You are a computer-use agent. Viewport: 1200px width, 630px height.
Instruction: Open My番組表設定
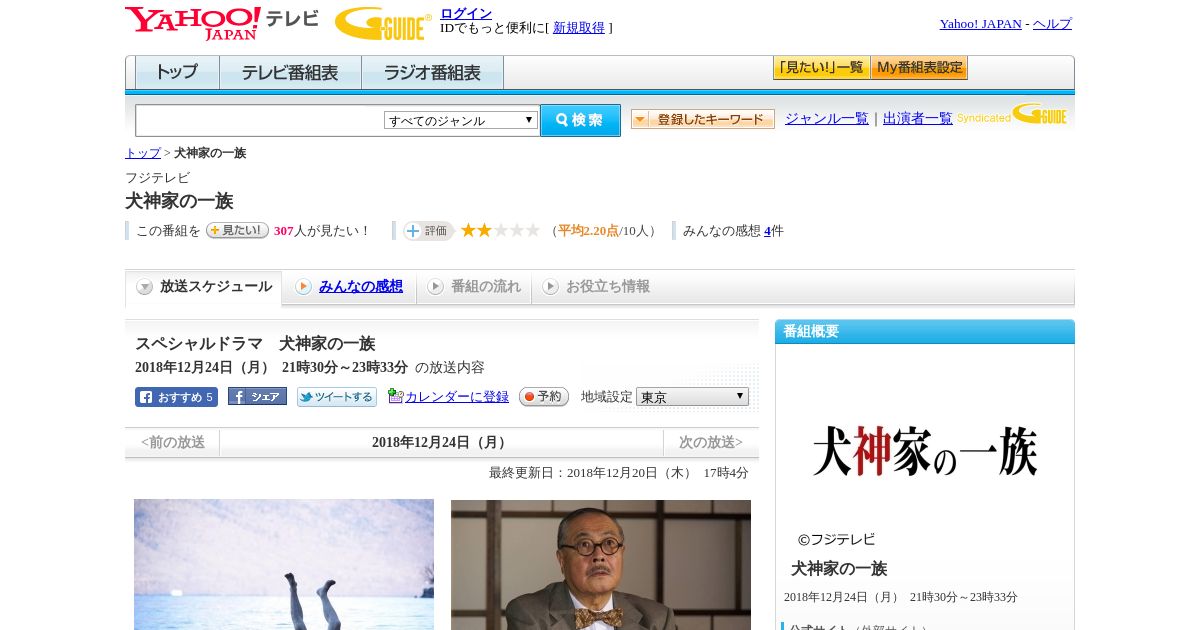pos(919,68)
